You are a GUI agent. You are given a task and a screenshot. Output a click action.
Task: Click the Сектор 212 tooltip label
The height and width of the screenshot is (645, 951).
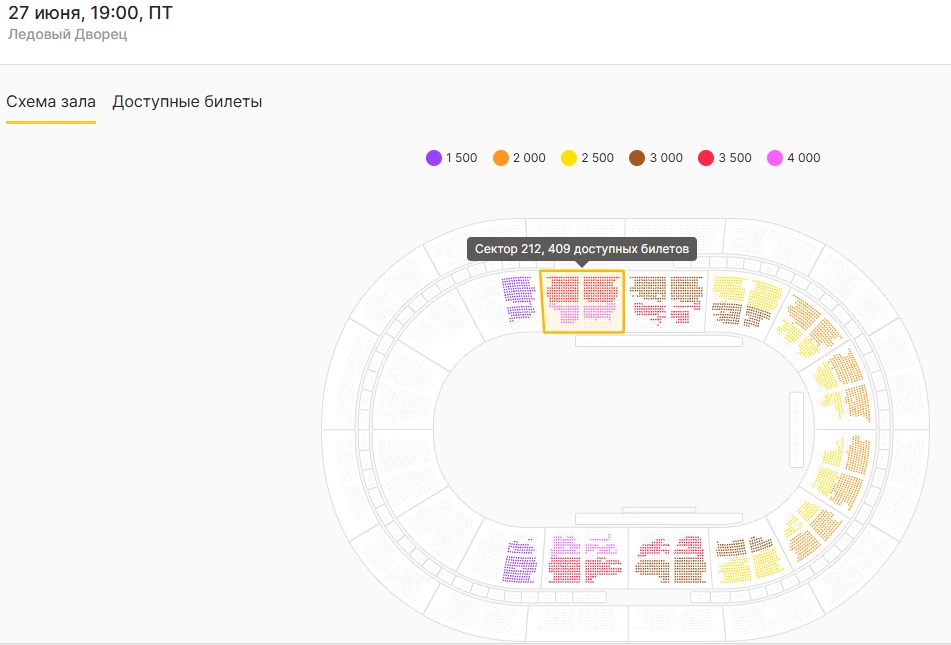click(582, 249)
